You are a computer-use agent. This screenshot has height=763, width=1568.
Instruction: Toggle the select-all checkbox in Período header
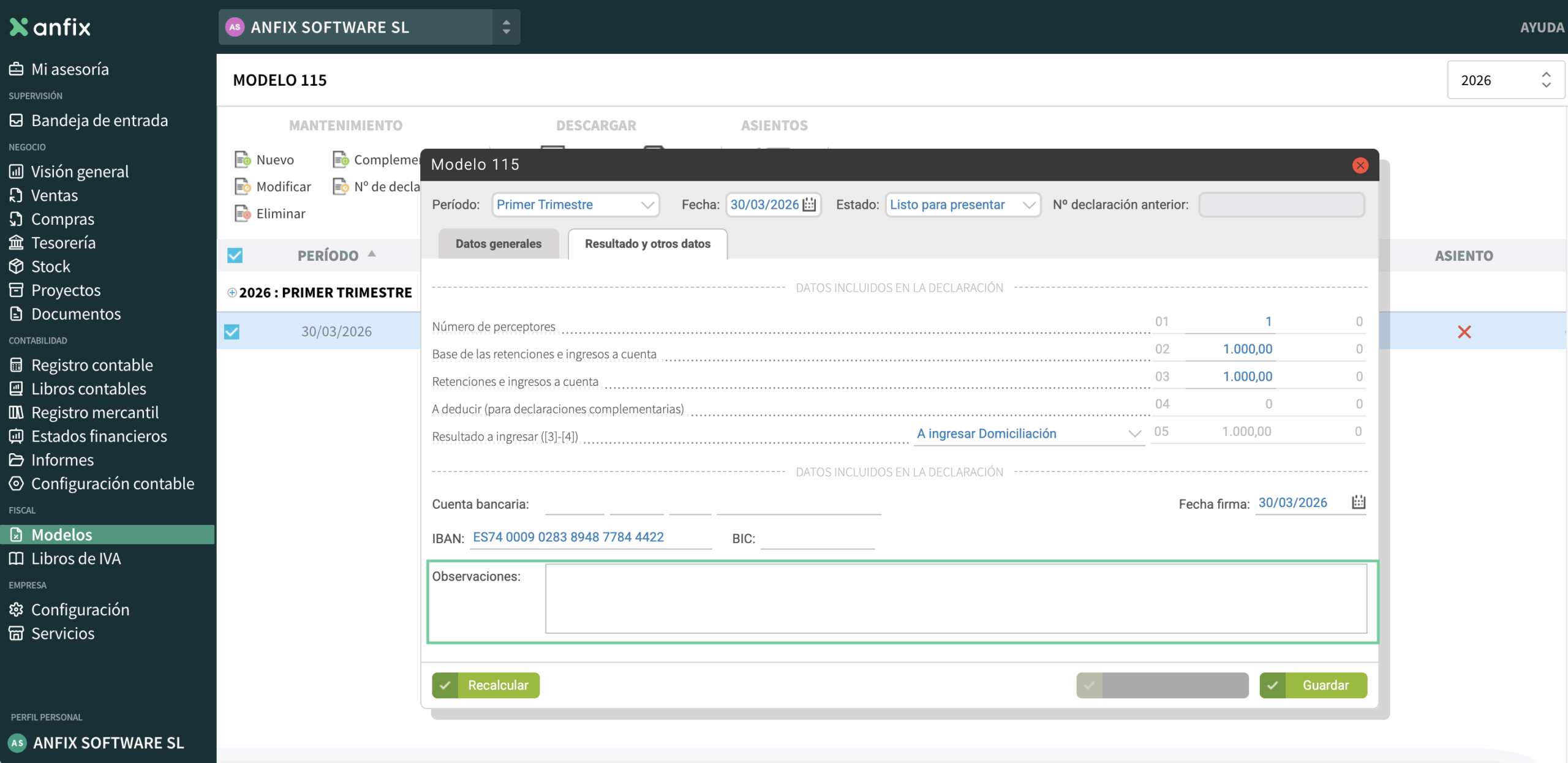point(235,255)
